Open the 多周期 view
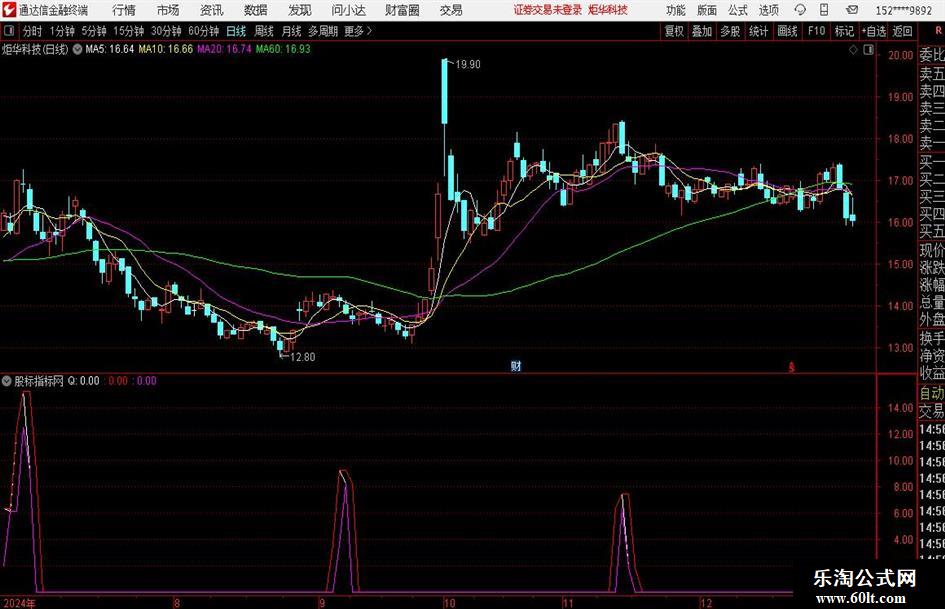Viewport: 945px width, 609px height. click(323, 31)
